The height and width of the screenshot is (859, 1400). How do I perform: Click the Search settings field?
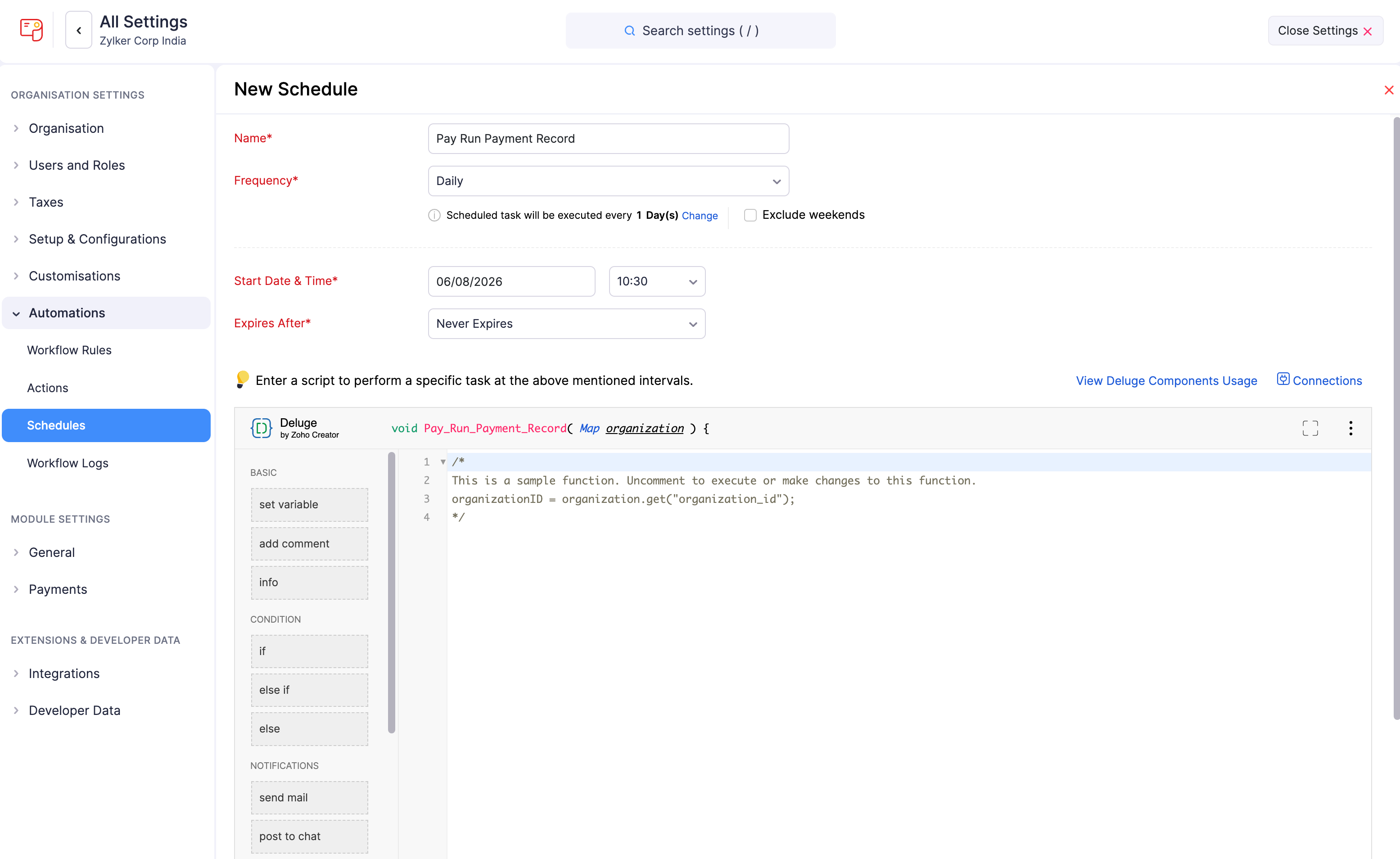tap(700, 31)
